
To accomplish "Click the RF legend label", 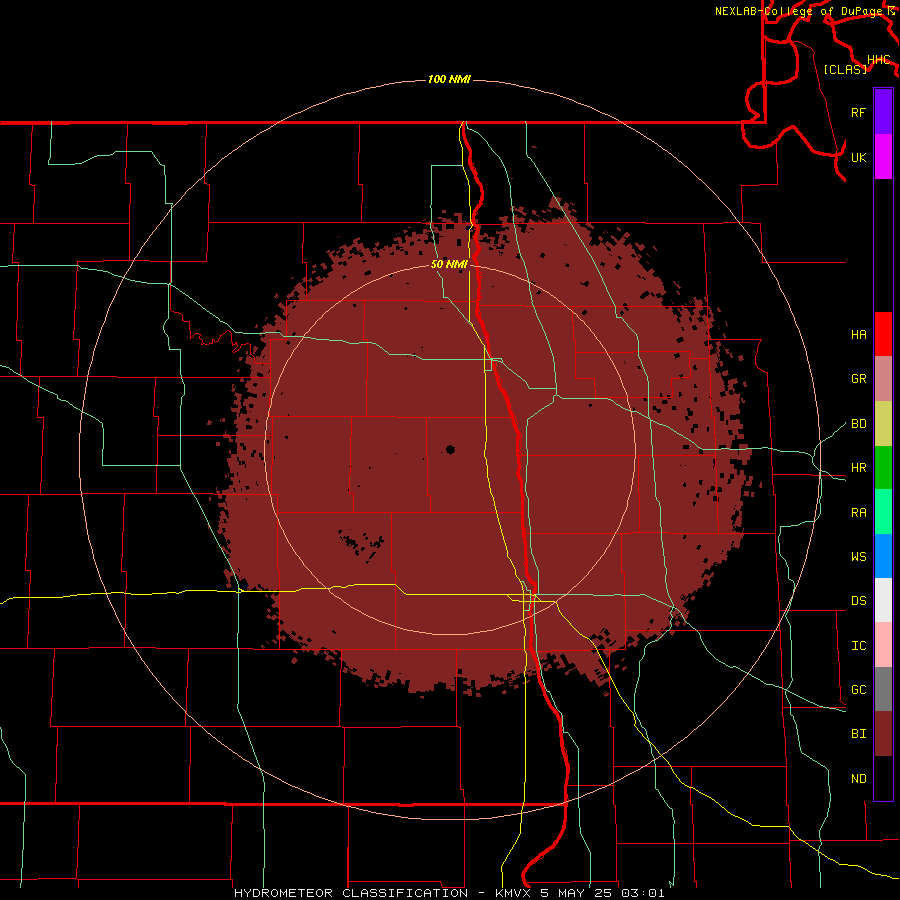I will tap(858, 112).
